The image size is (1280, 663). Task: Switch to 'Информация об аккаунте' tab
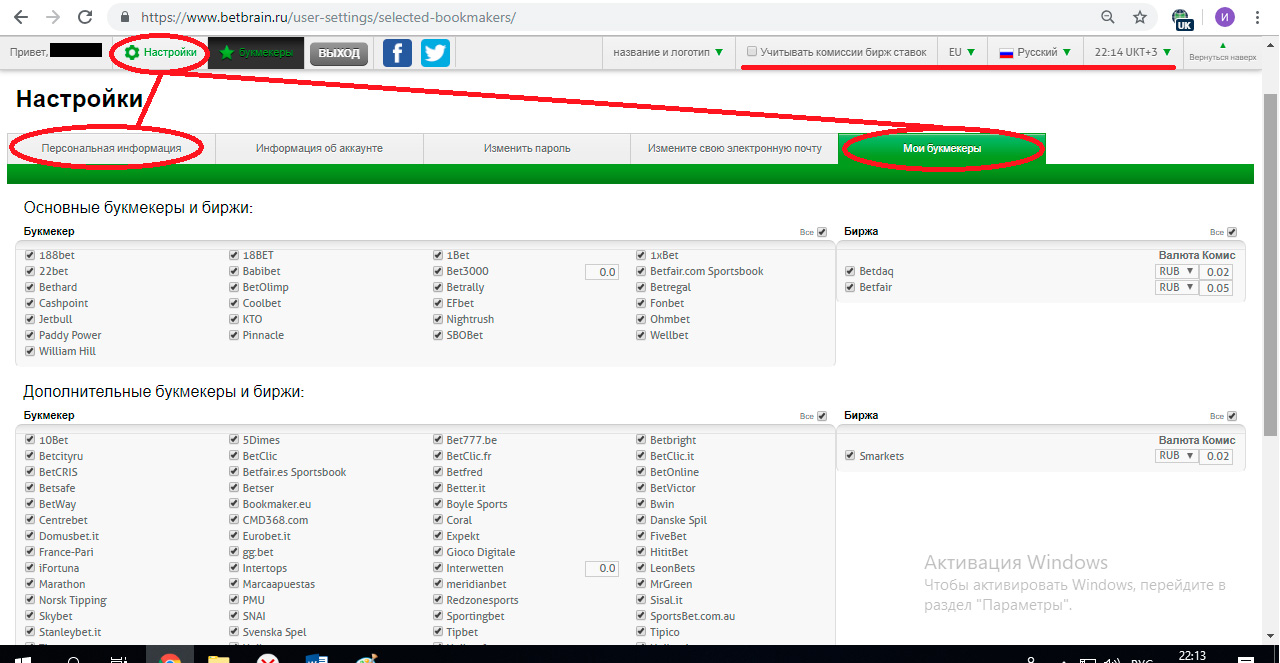[x=319, y=148]
